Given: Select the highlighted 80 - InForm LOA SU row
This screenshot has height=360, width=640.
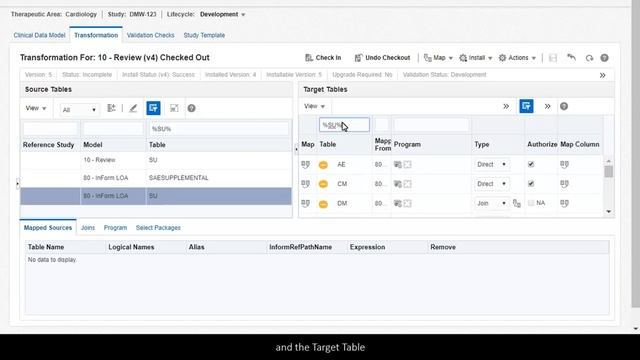Looking at the screenshot, I should point(156,196).
